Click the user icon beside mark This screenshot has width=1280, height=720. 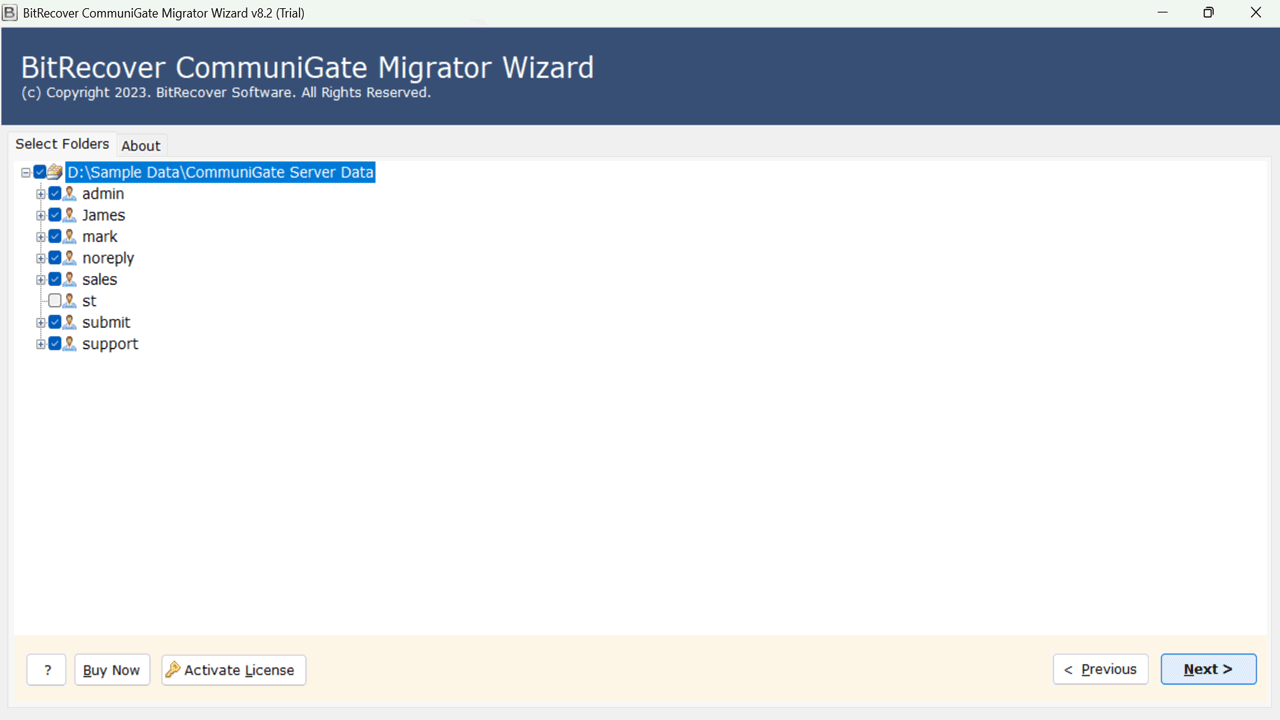click(70, 237)
